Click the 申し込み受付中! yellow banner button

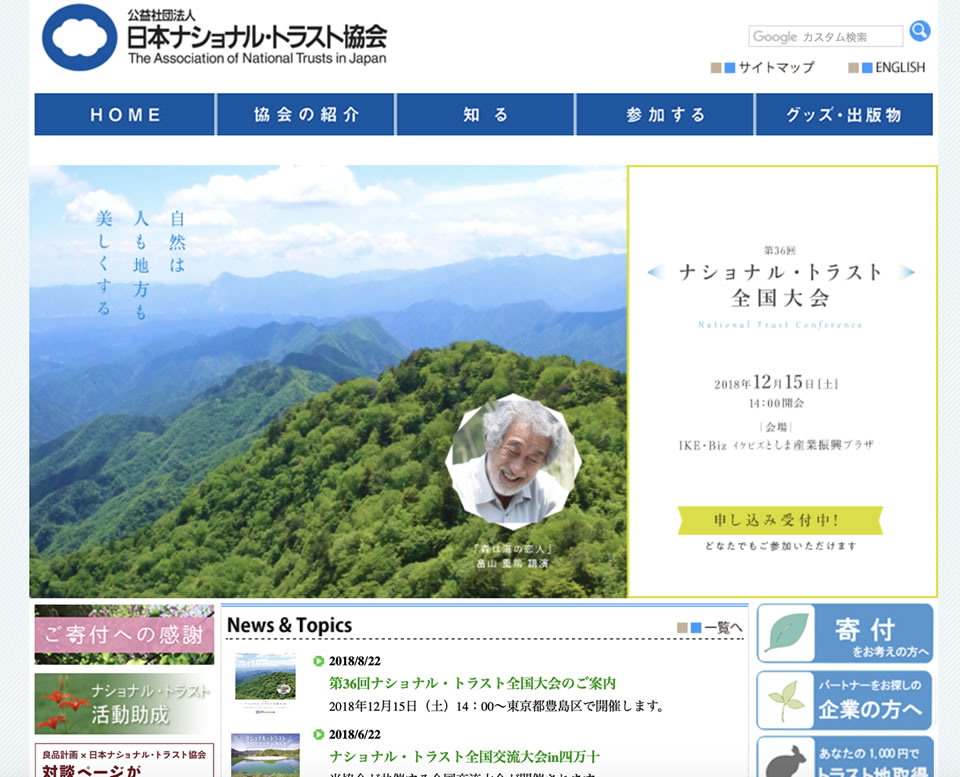[x=780, y=520]
